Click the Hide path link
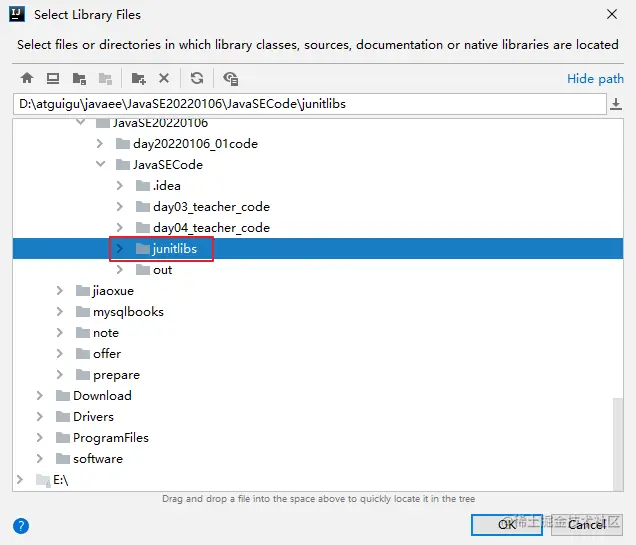This screenshot has height=545, width=636. (x=595, y=79)
